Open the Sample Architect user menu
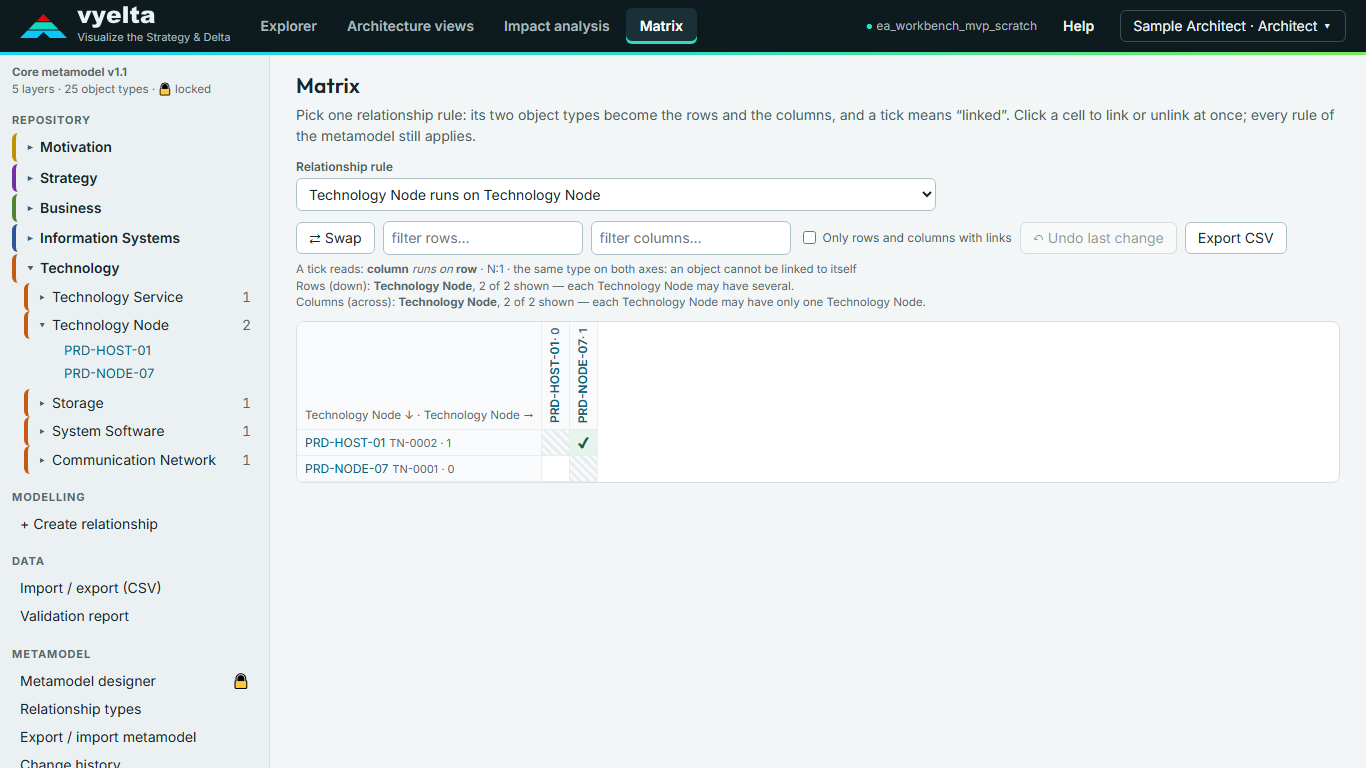Screen dimensions: 1366x768 [1232, 26]
